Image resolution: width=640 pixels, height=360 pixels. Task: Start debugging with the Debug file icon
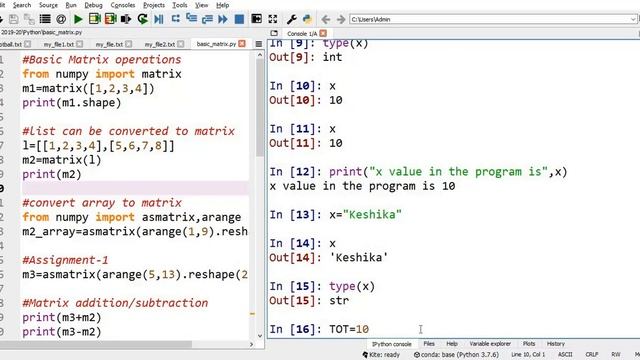pyautogui.click(x=159, y=19)
